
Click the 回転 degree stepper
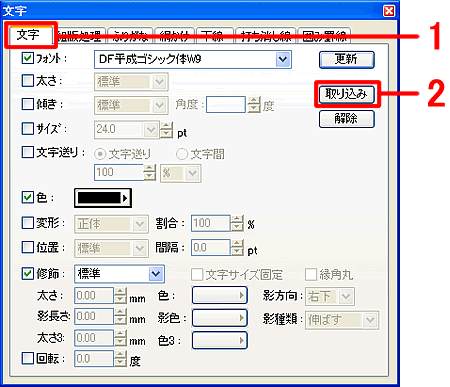point(120,359)
